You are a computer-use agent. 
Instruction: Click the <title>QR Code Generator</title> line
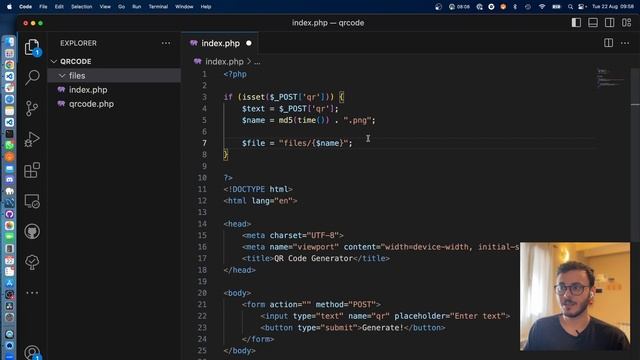316,258
